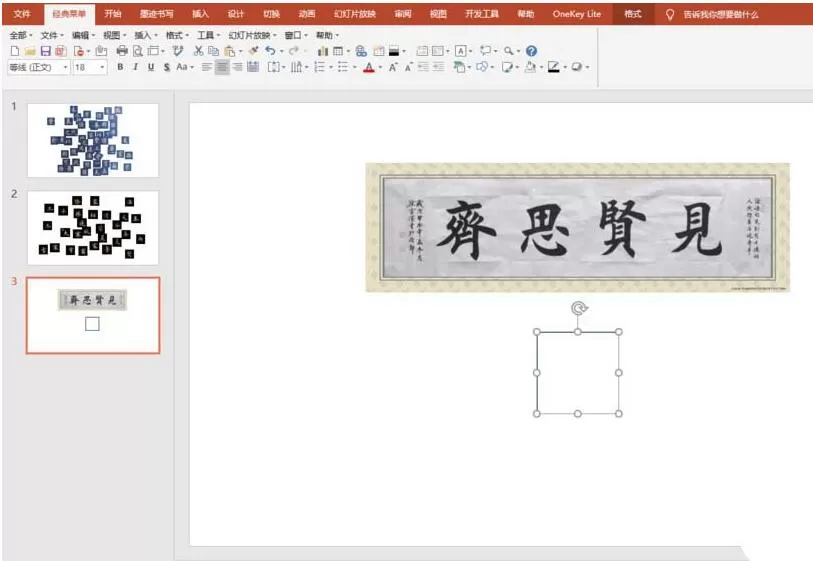The image size is (813, 561).
Task: Click the black gradient color swatch icon
Action: pos(394,51)
